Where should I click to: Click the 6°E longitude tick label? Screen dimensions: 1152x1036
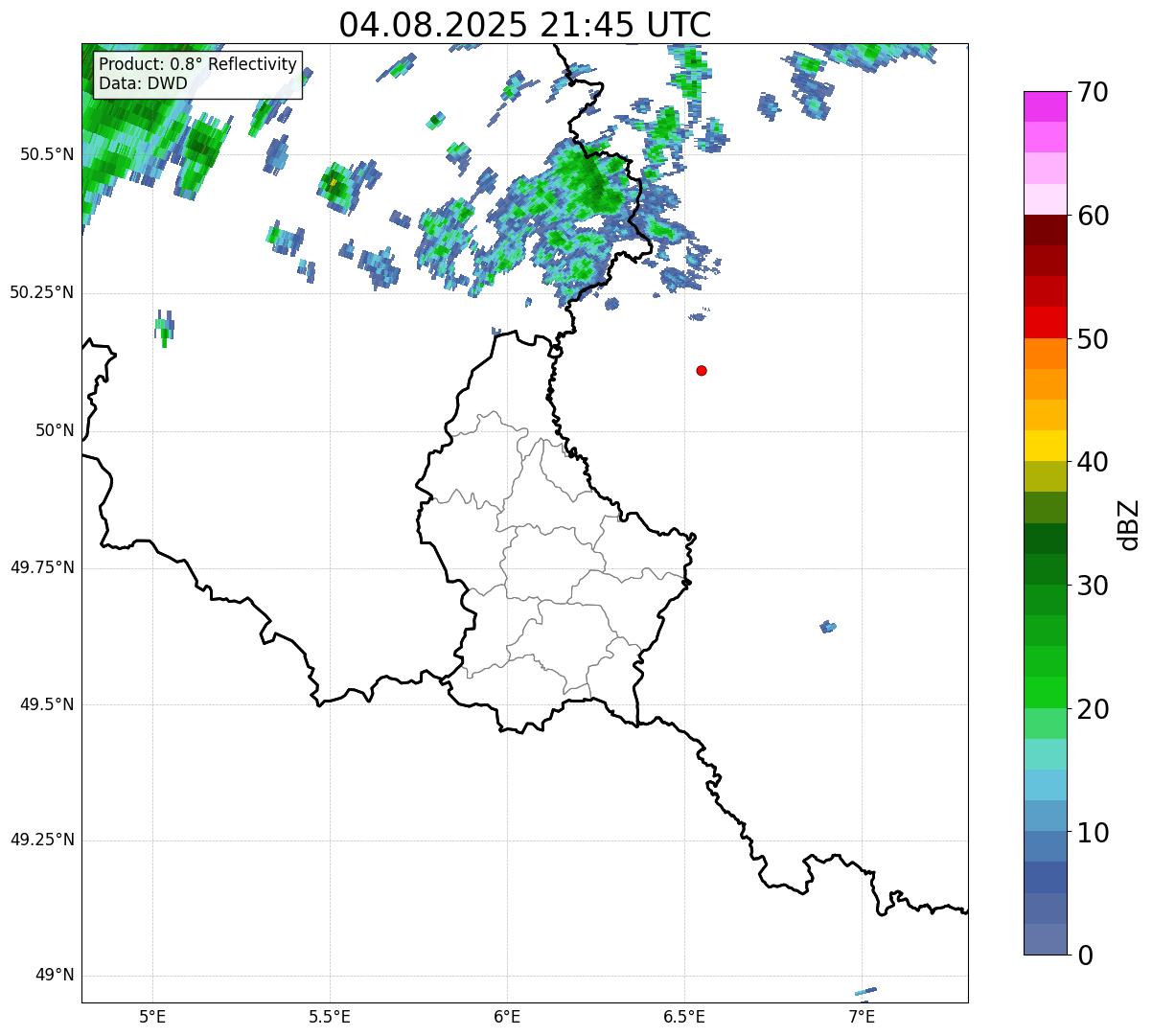[507, 1017]
